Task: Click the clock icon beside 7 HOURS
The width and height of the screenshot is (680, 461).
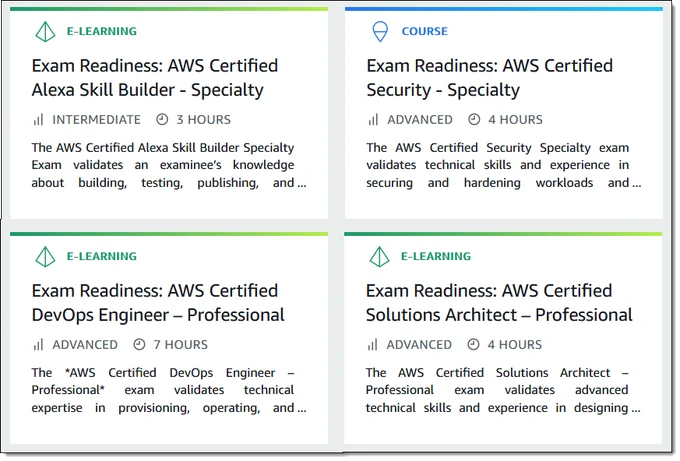Action: click(139, 344)
